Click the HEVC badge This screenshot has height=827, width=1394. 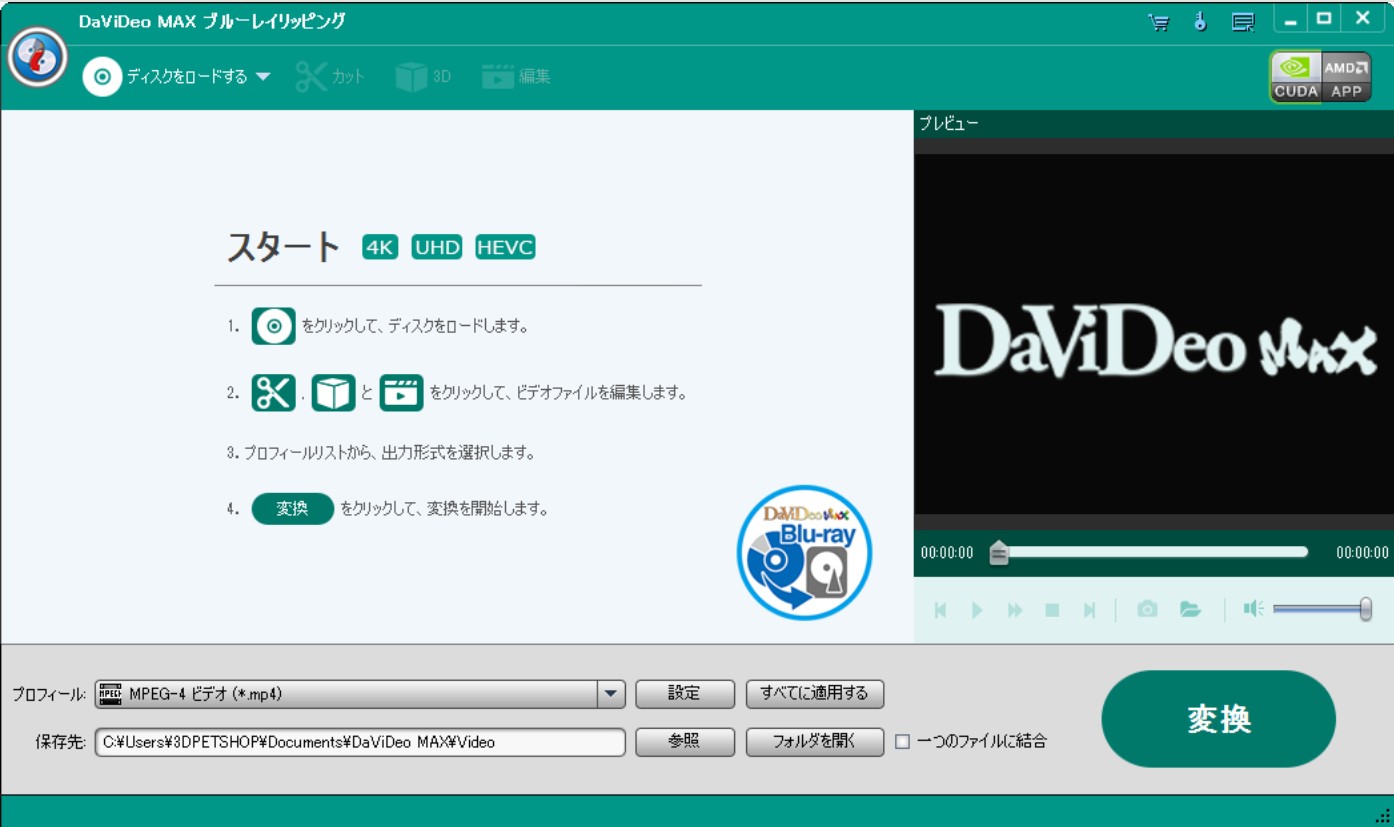[505, 247]
